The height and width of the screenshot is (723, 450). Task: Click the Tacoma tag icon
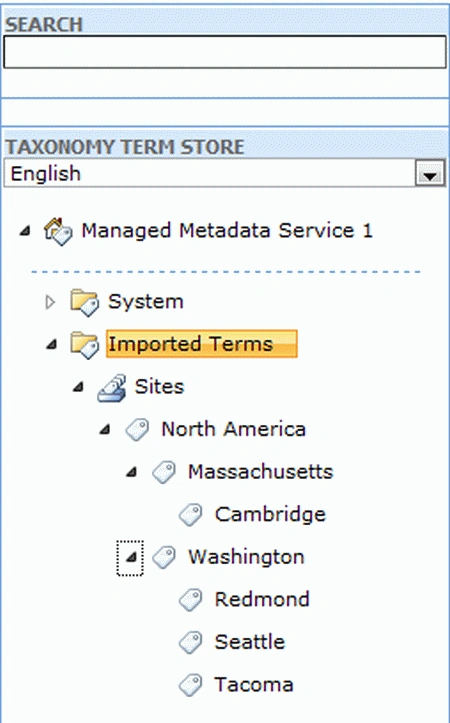tap(191, 685)
